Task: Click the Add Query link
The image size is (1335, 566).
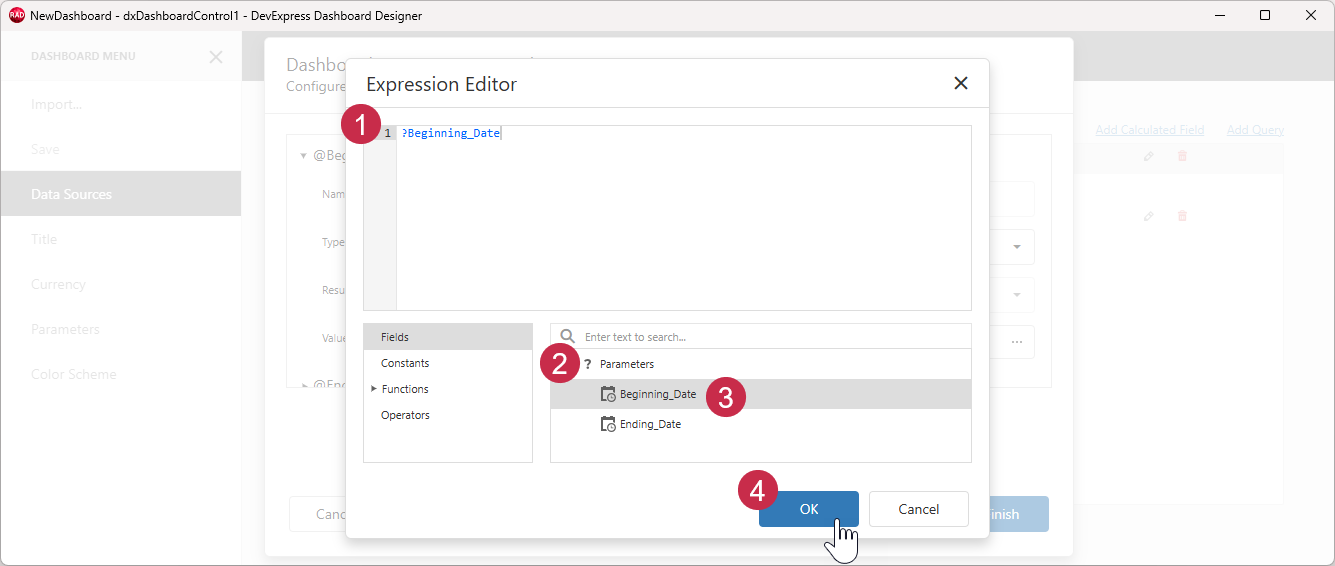Action: 1255,130
